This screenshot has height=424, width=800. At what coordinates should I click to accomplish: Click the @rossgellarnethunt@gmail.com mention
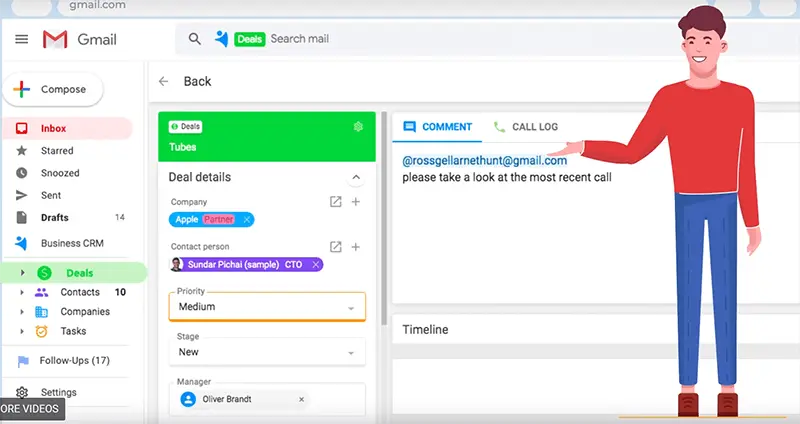(485, 161)
